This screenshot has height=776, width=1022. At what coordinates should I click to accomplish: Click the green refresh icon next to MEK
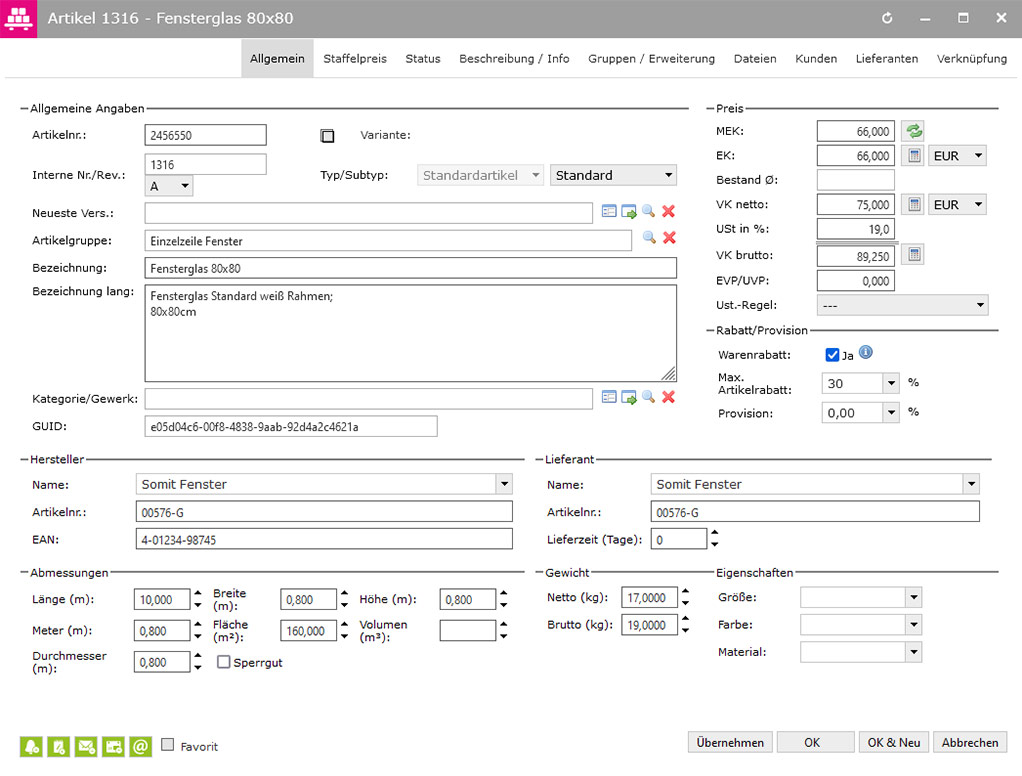click(x=914, y=131)
